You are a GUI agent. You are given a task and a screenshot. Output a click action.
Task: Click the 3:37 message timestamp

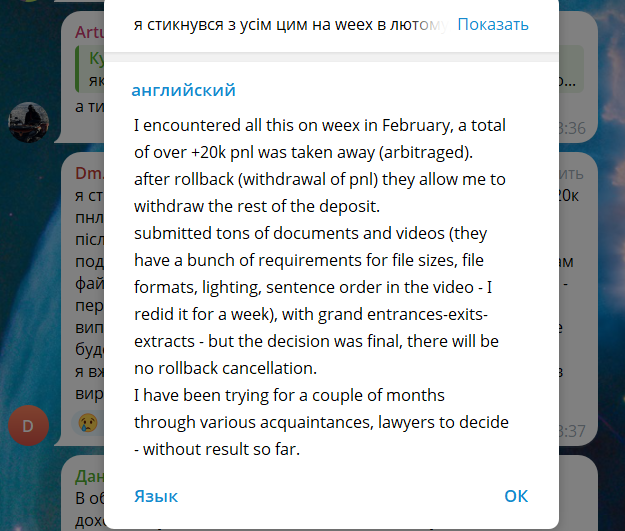click(572, 431)
